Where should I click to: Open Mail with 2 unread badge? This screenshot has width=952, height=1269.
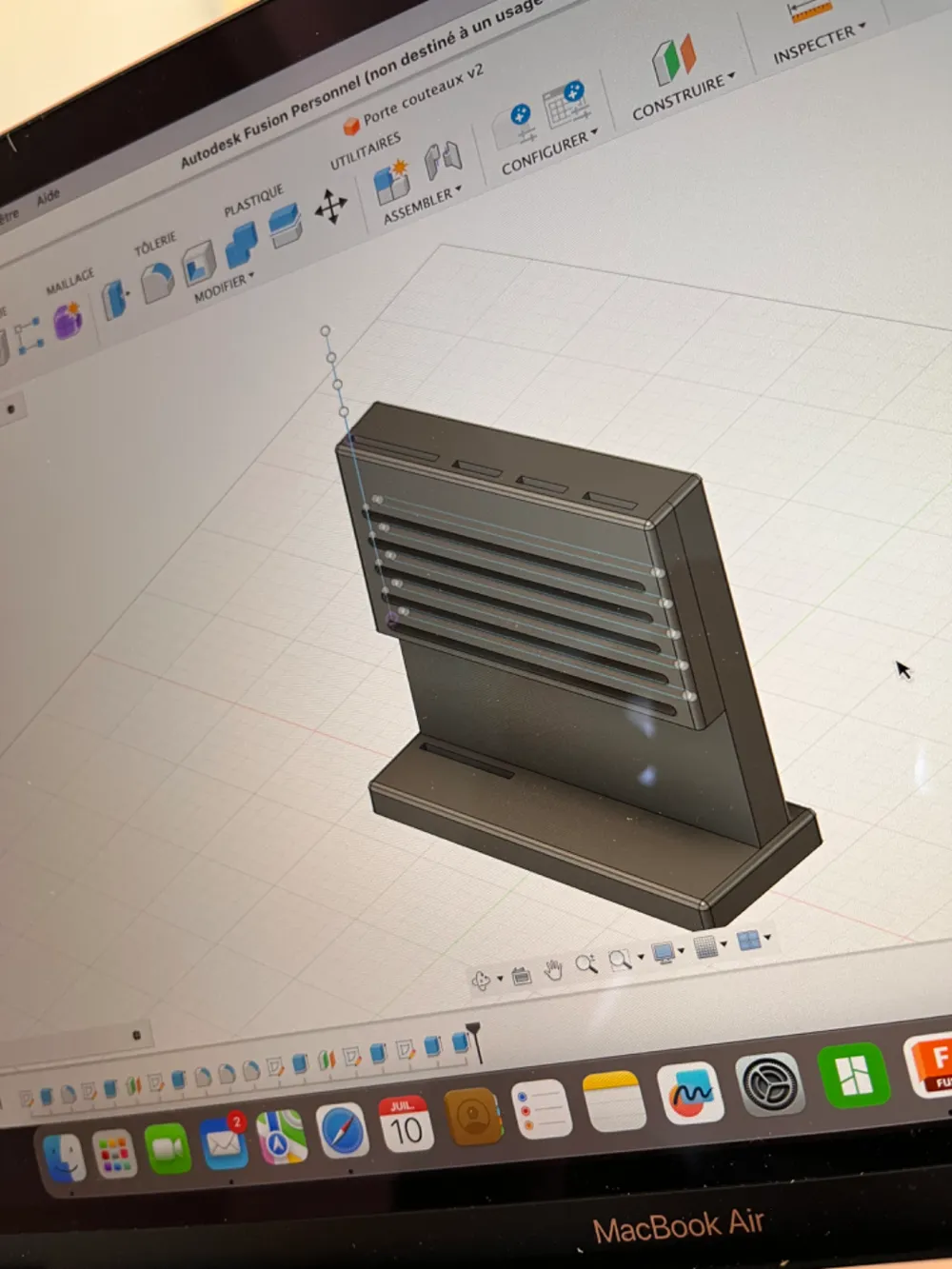point(225,1142)
